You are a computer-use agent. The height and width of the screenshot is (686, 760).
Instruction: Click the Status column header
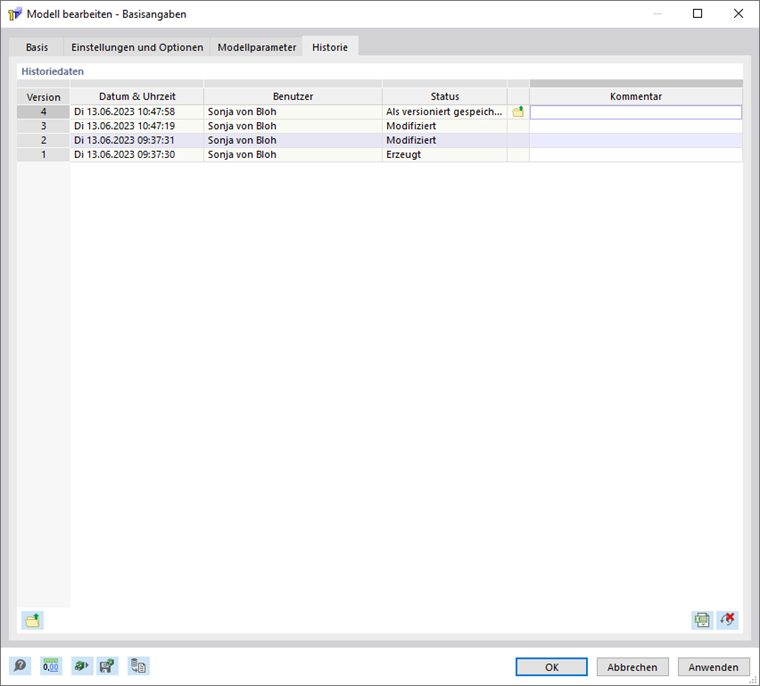click(445, 96)
